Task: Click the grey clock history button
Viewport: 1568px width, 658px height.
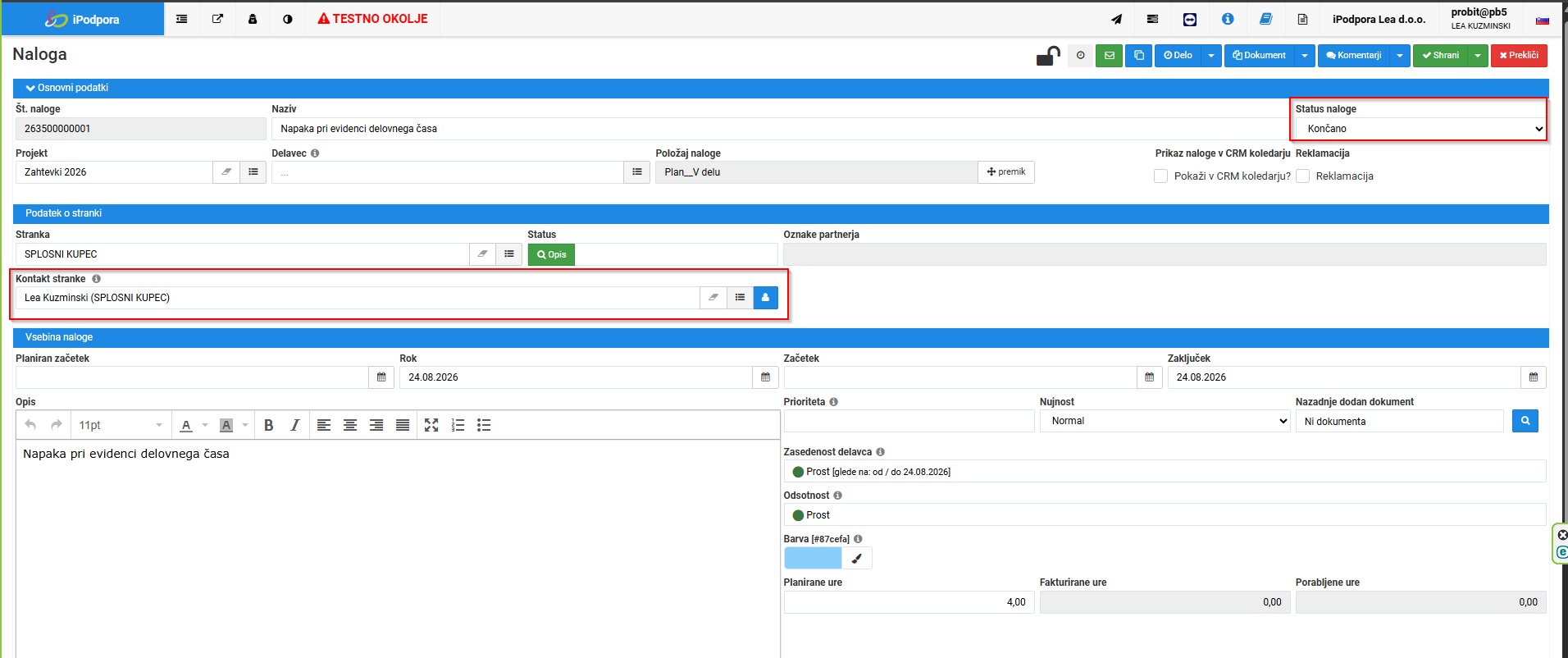Action: pos(1081,56)
